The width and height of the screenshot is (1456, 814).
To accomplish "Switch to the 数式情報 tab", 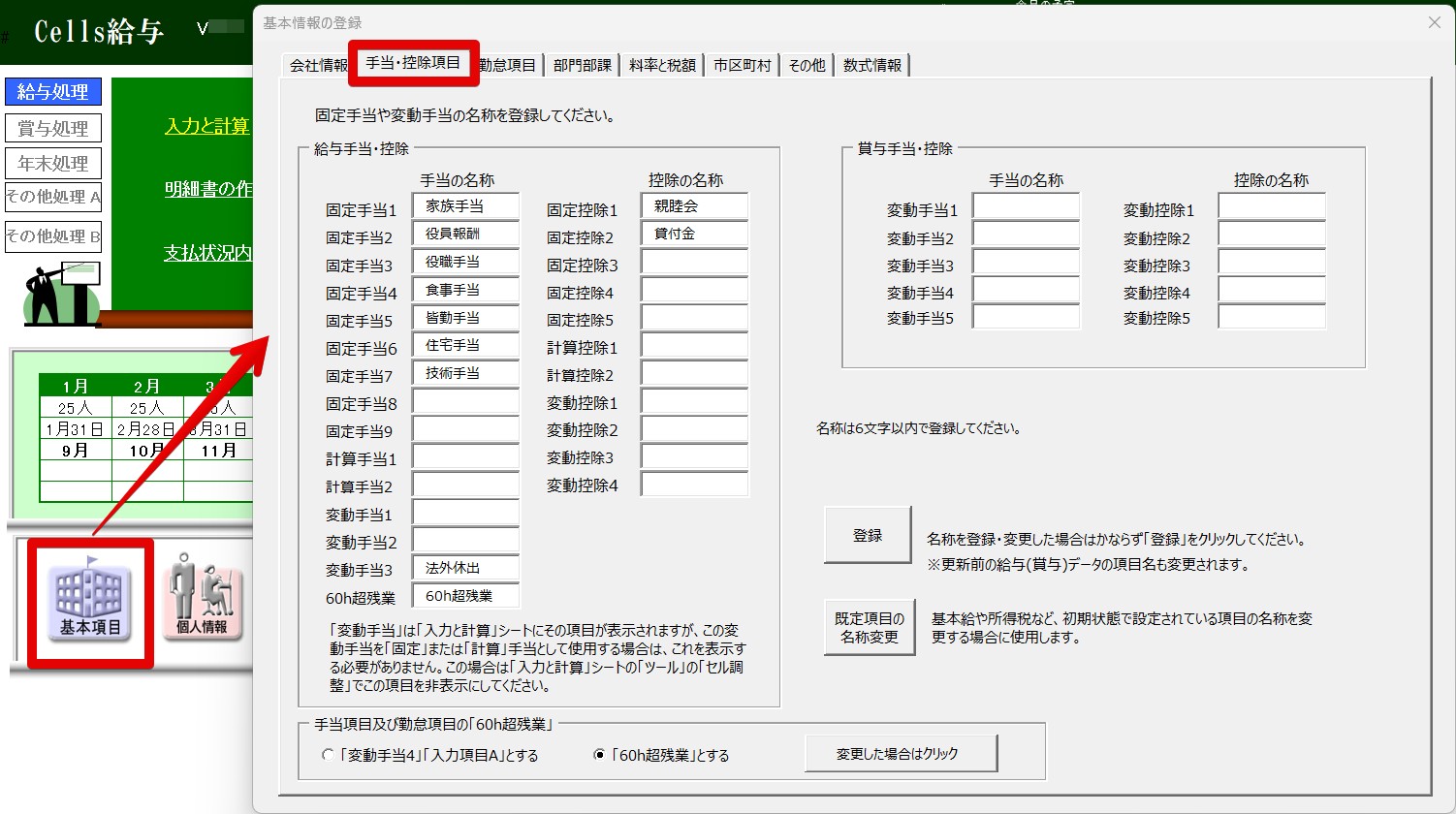I will tap(872, 65).
